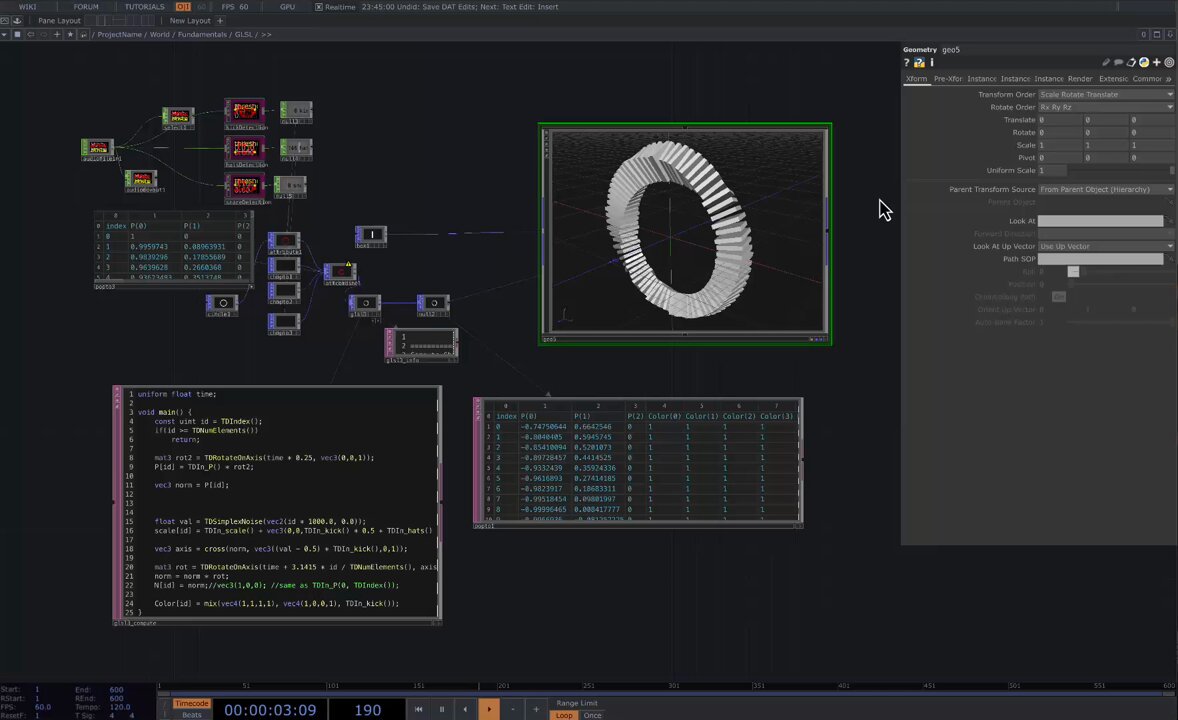Open the Render parameter tab
Image resolution: width=1178 pixels, height=720 pixels.
(1080, 79)
